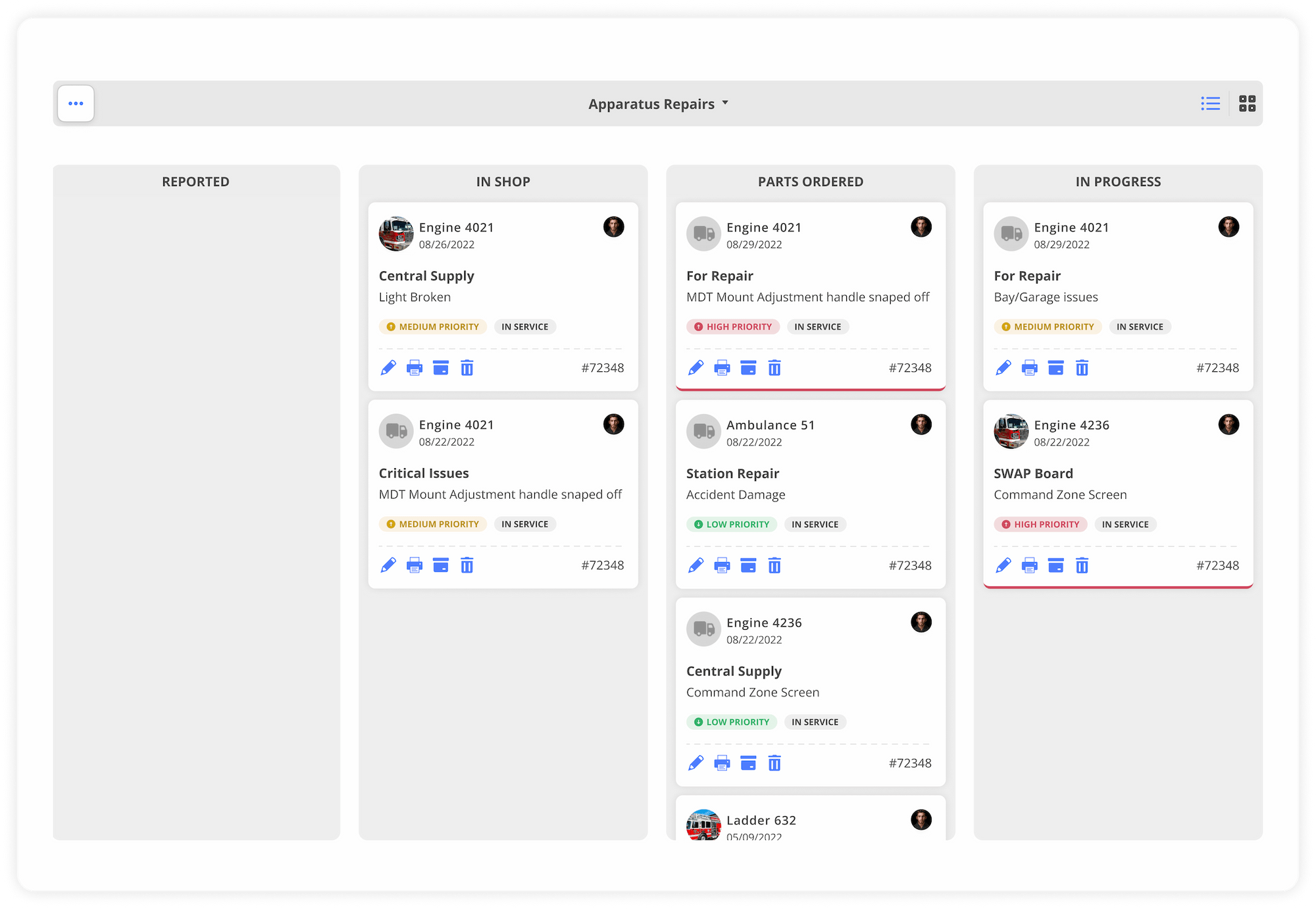Print the Engine 4236 Central Supply card

click(722, 763)
